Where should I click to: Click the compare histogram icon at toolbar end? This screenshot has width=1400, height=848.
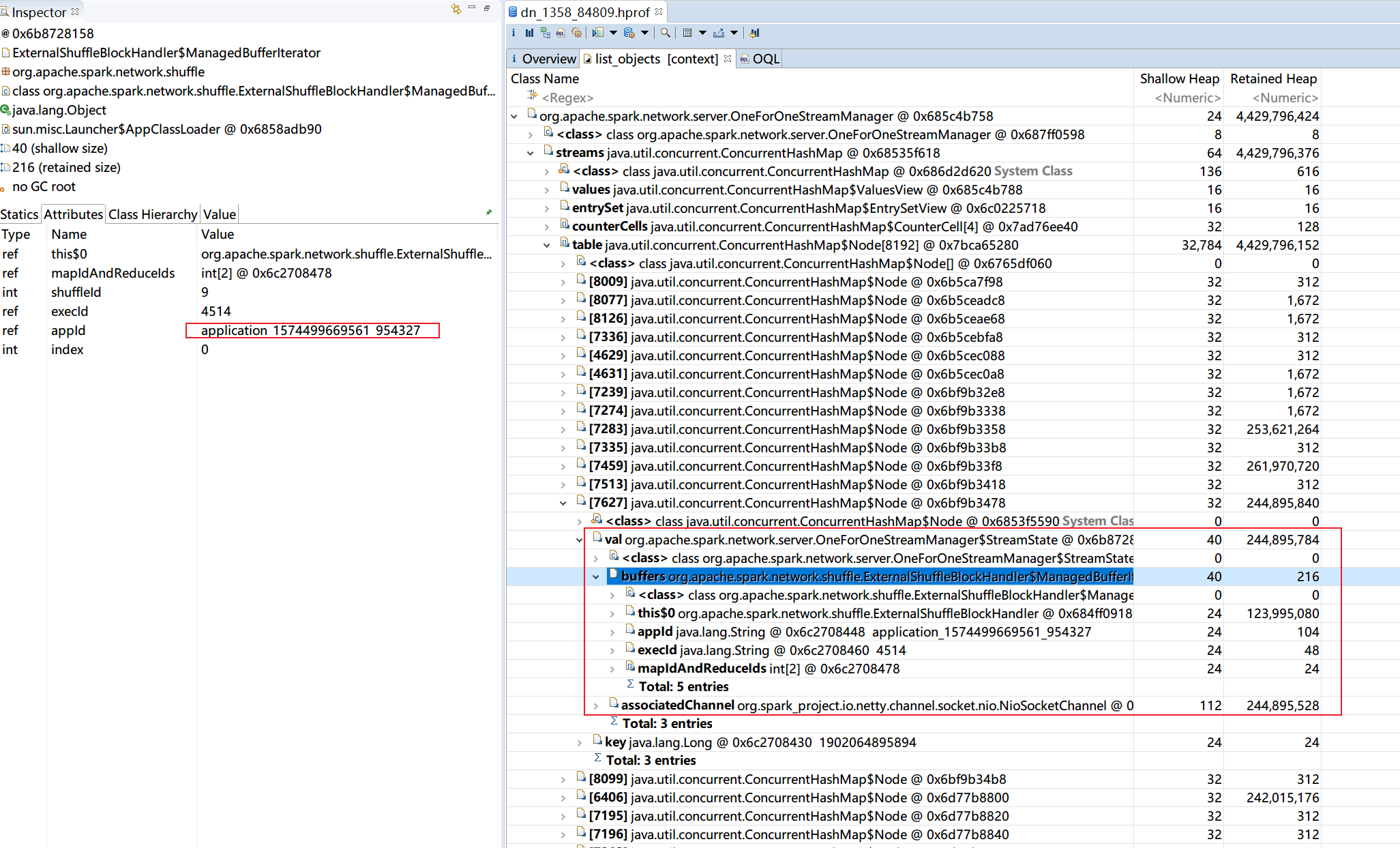(754, 33)
